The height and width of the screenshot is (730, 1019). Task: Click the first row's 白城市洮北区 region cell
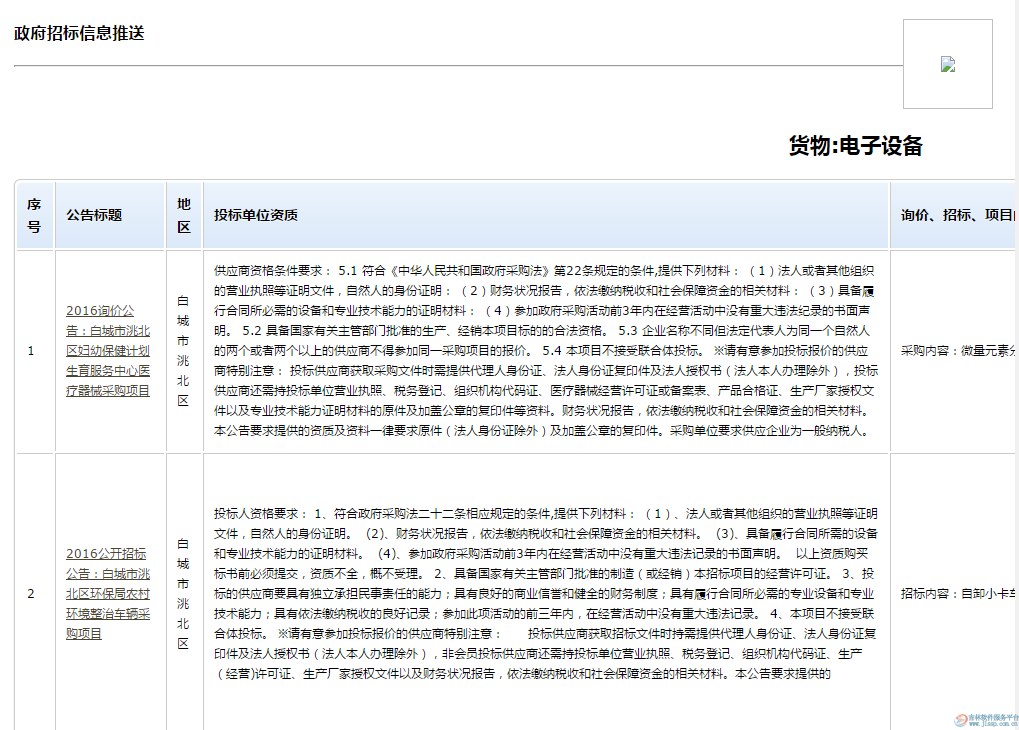tap(183, 351)
